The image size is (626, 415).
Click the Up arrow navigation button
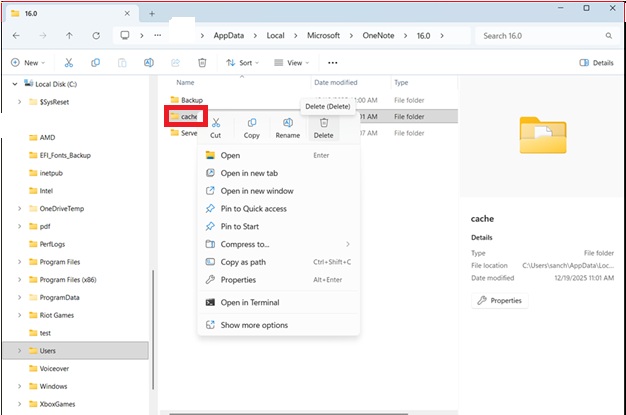(x=68, y=36)
